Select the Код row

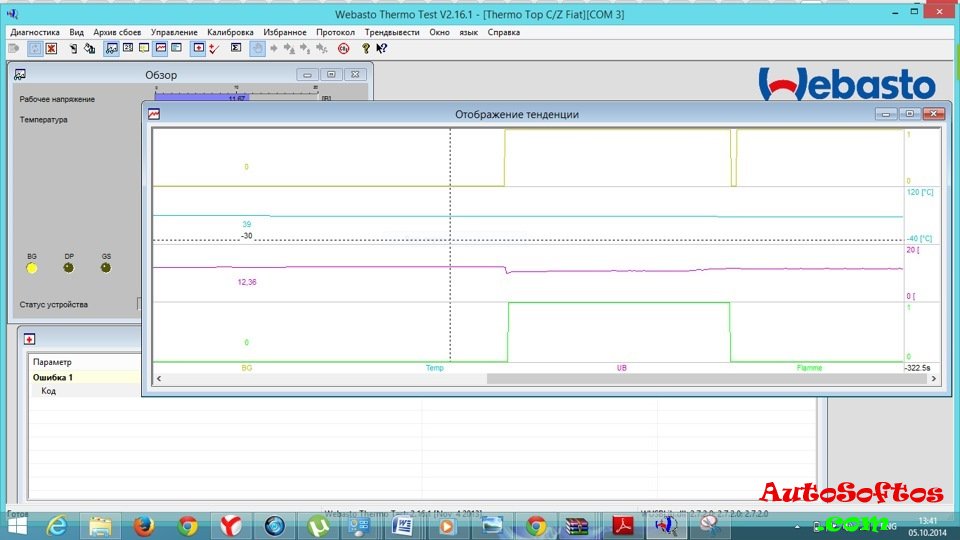coord(86,391)
